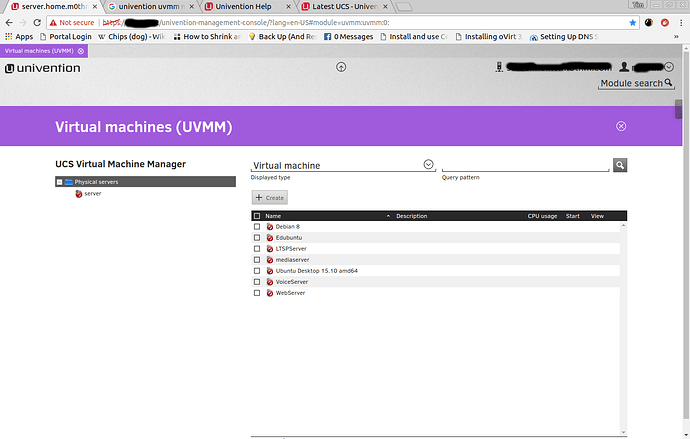Screen dimensions: 690x439
Task: Click the Debian 8 VM status icon
Action: pyautogui.click(x=270, y=227)
